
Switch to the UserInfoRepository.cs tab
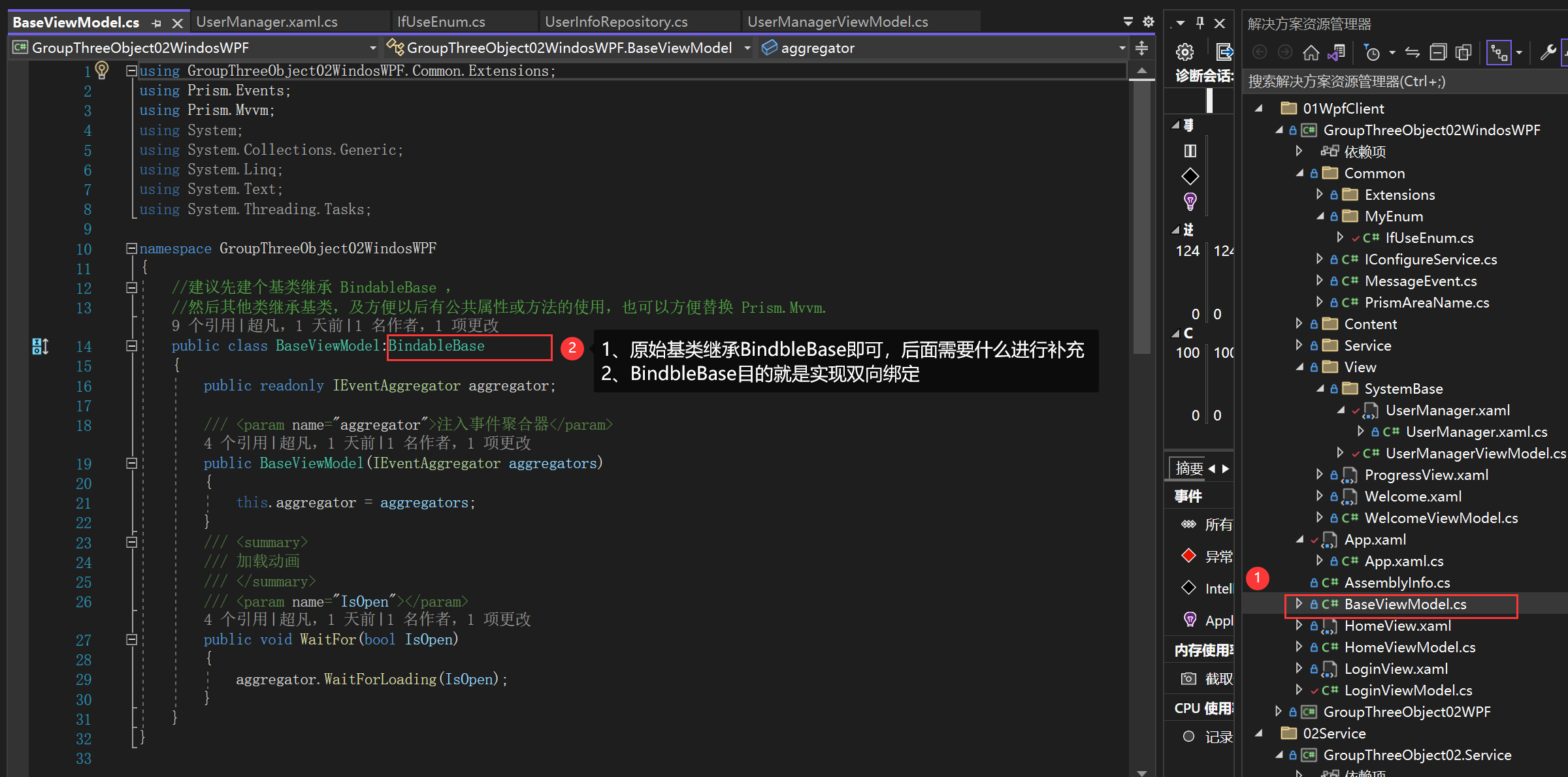[615, 22]
